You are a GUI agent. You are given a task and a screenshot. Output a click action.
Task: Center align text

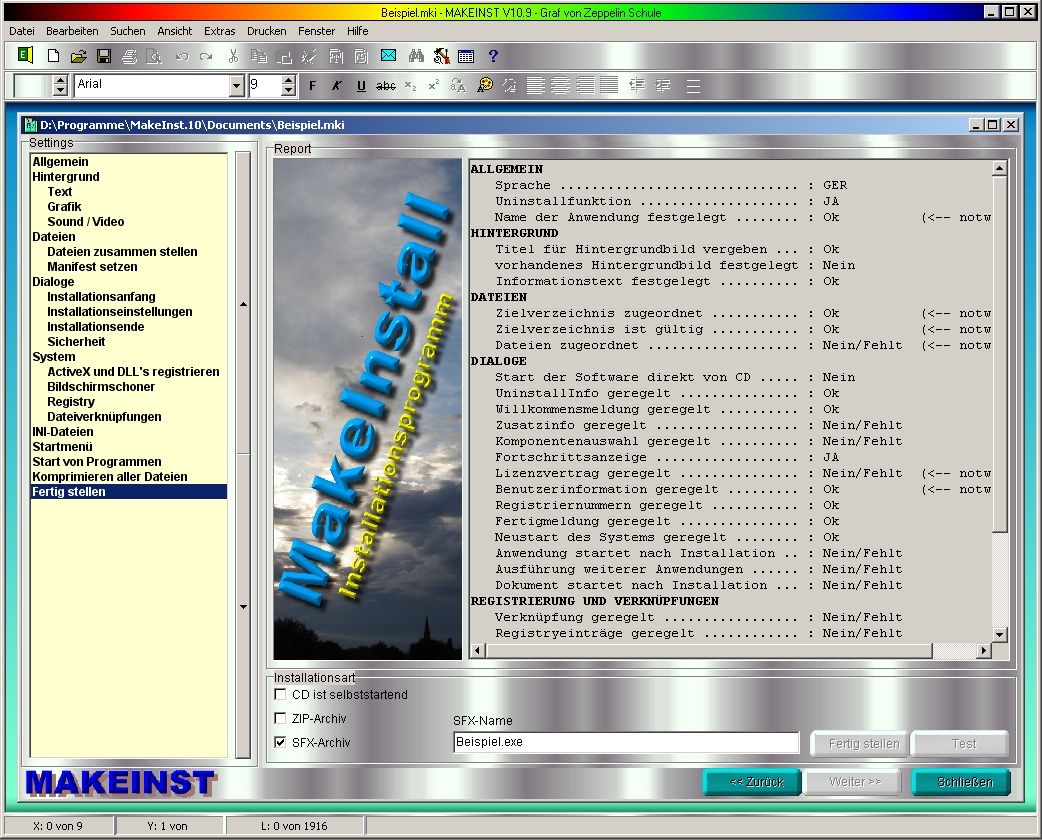point(560,85)
